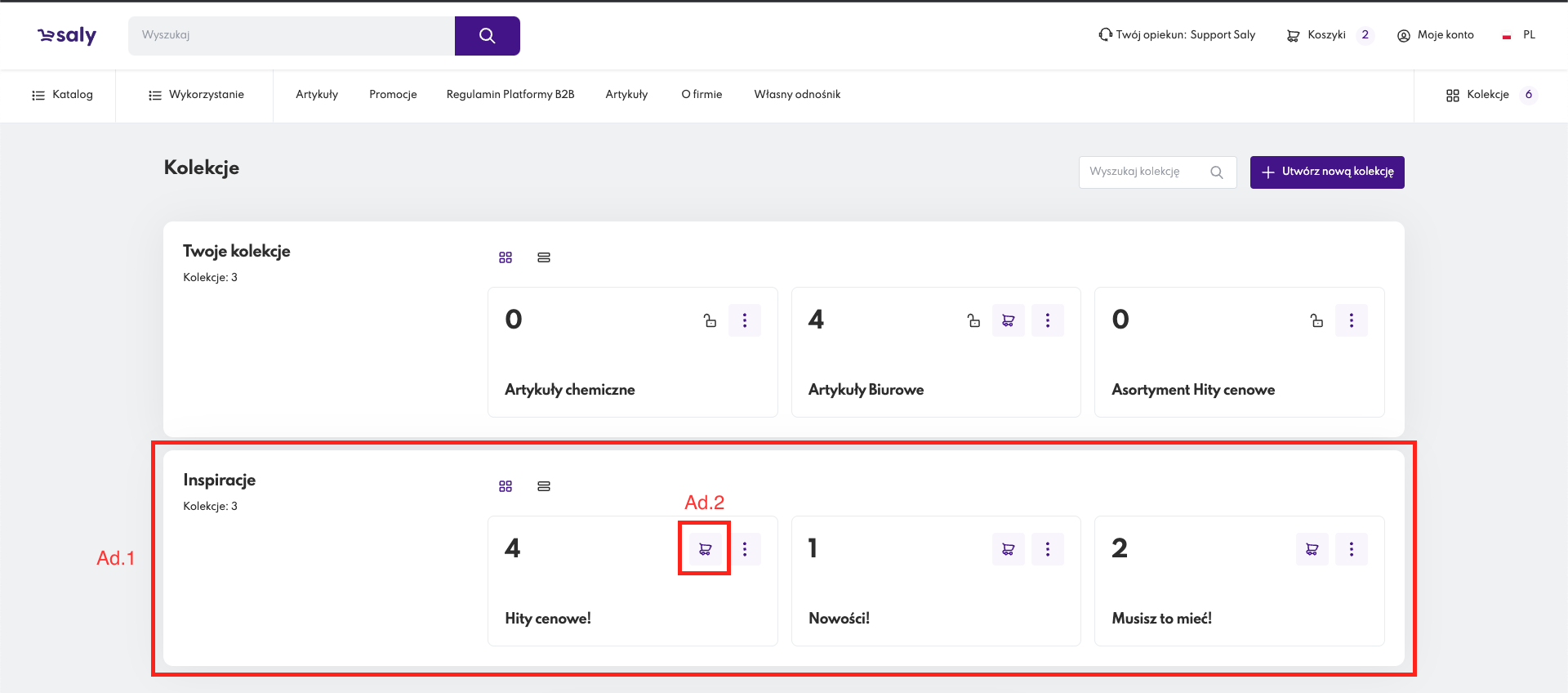Go to Regulamin Platformy B2B
Image resolution: width=1568 pixels, height=693 pixels.
pos(510,95)
